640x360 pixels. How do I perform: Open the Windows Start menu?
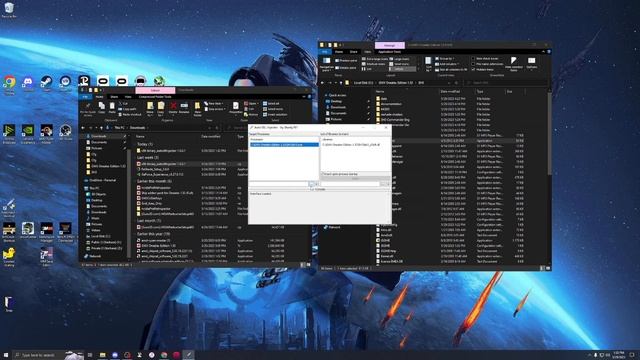pos(6,355)
